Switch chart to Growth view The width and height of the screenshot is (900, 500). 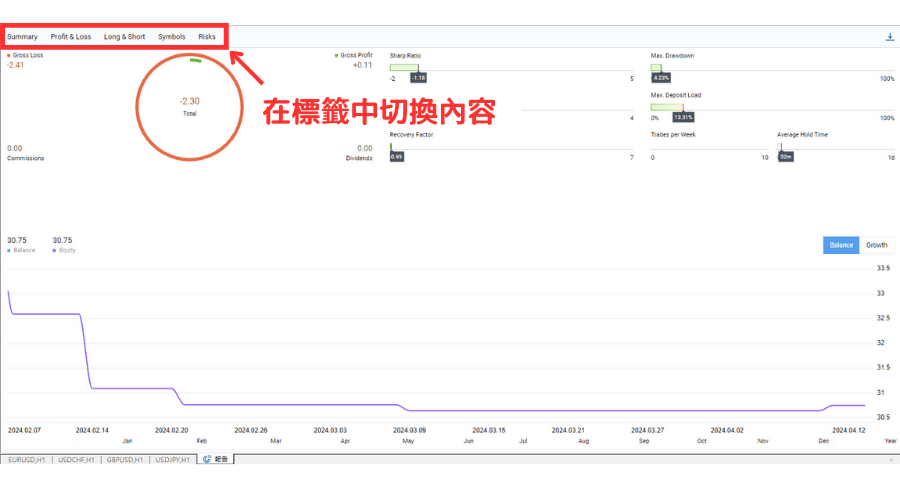[876, 245]
